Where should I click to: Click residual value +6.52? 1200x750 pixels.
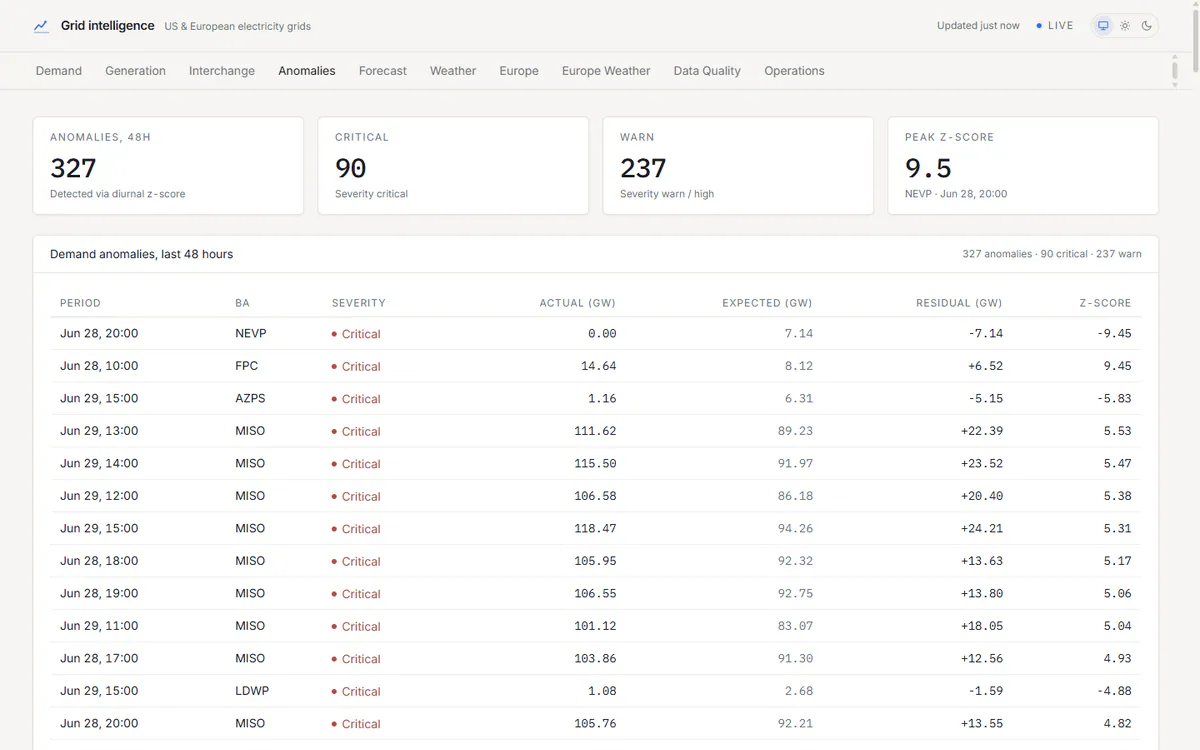pos(985,366)
